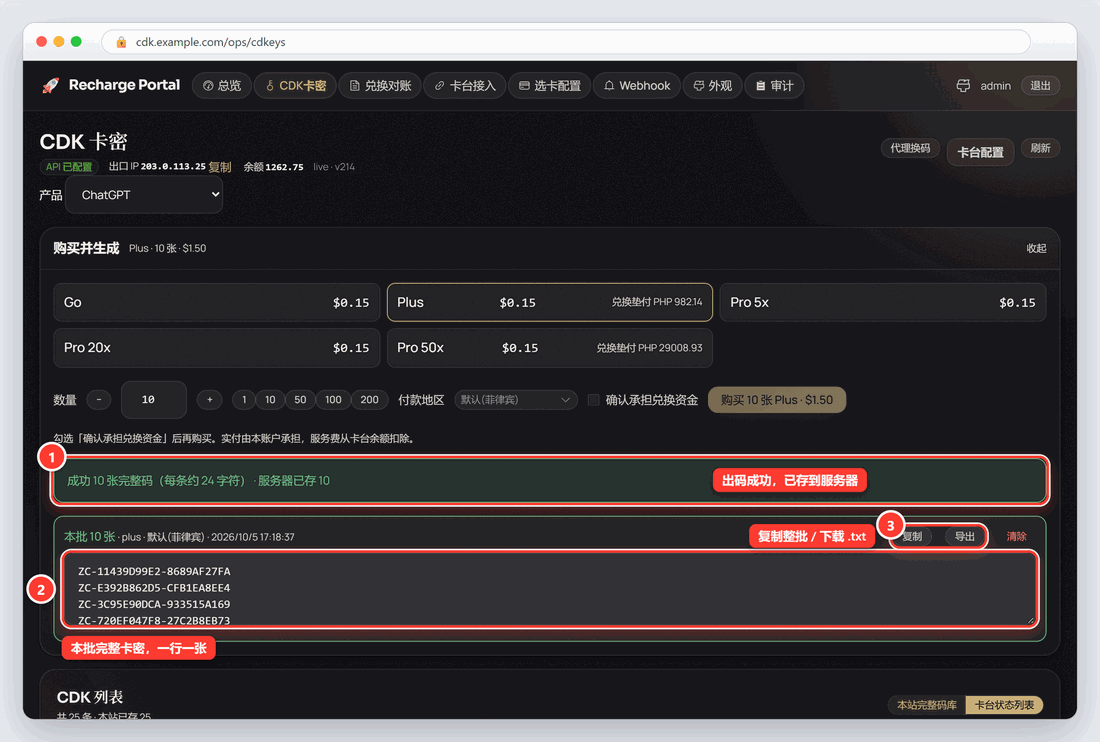This screenshot has height=742, width=1100.
Task: Open the 选卡配置 tab
Action: 550,86
